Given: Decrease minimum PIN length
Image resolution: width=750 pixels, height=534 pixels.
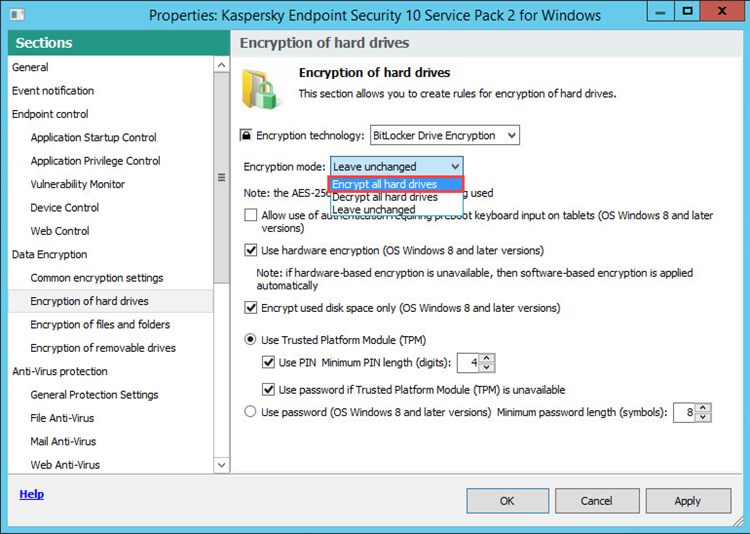Looking at the screenshot, I should pos(486,367).
